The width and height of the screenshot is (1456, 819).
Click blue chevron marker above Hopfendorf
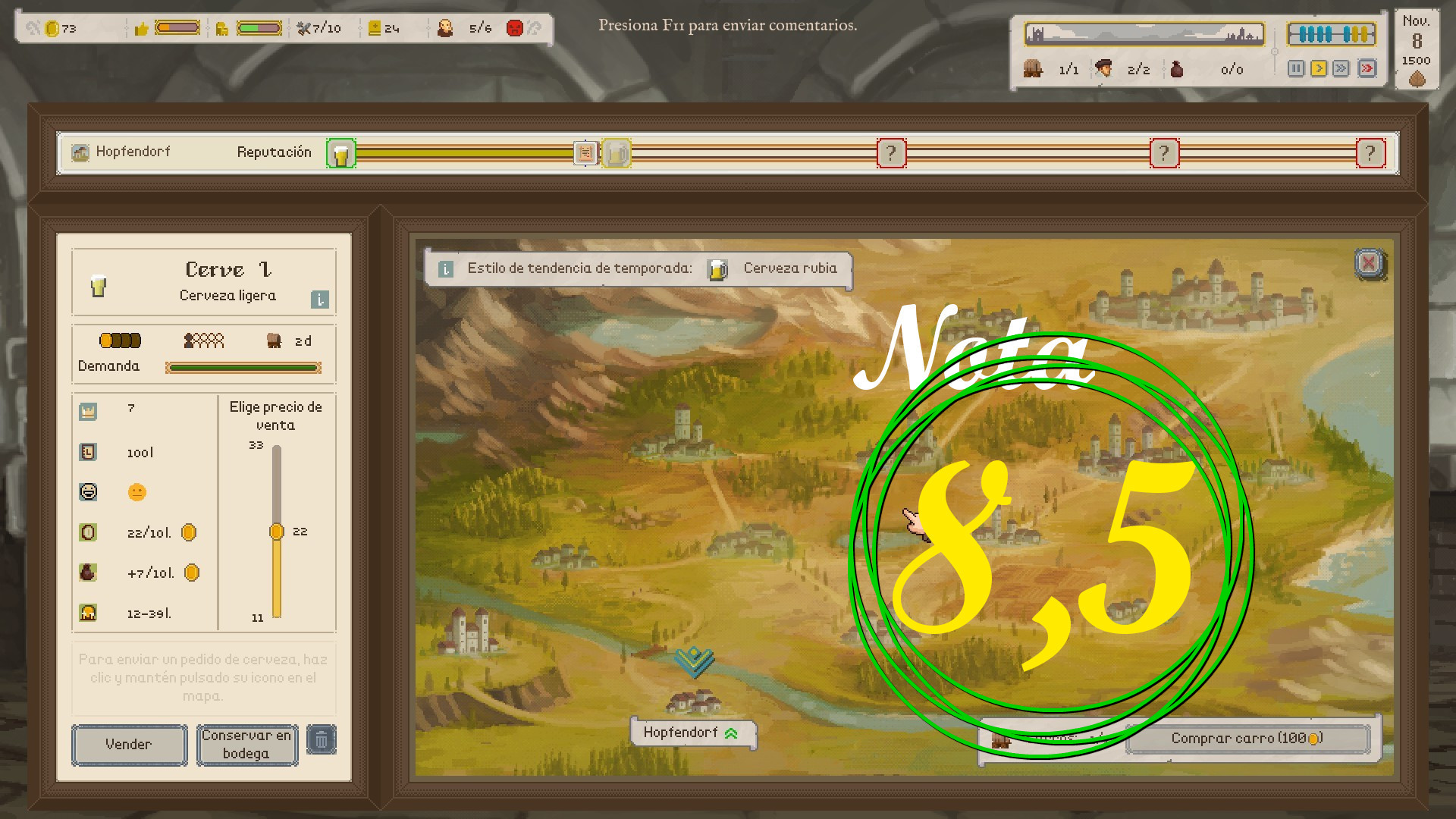point(694,661)
